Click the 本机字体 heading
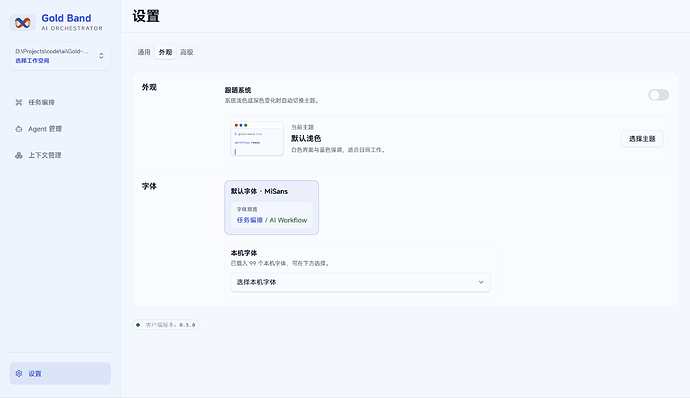 coord(244,253)
